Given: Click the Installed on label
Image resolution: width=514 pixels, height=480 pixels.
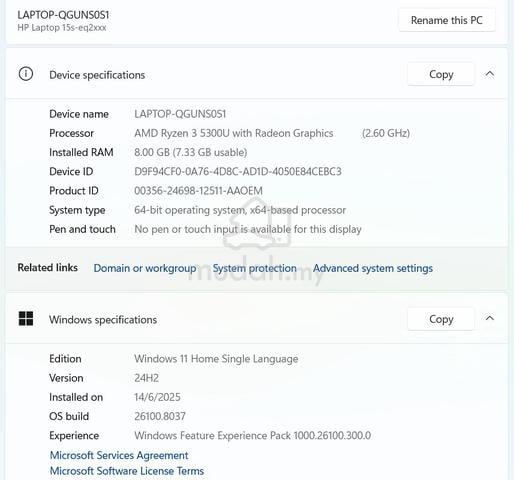Looking at the screenshot, I should (76, 397).
